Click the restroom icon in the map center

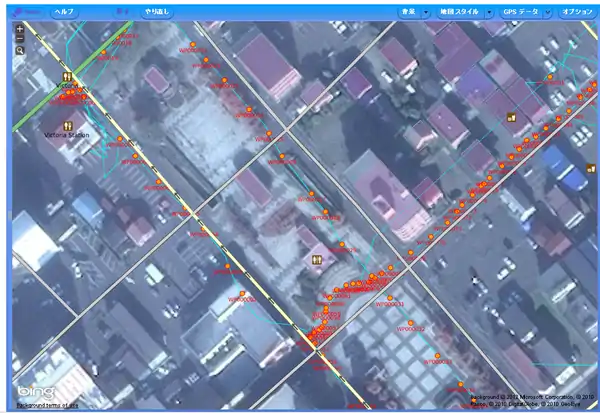tap(317, 261)
